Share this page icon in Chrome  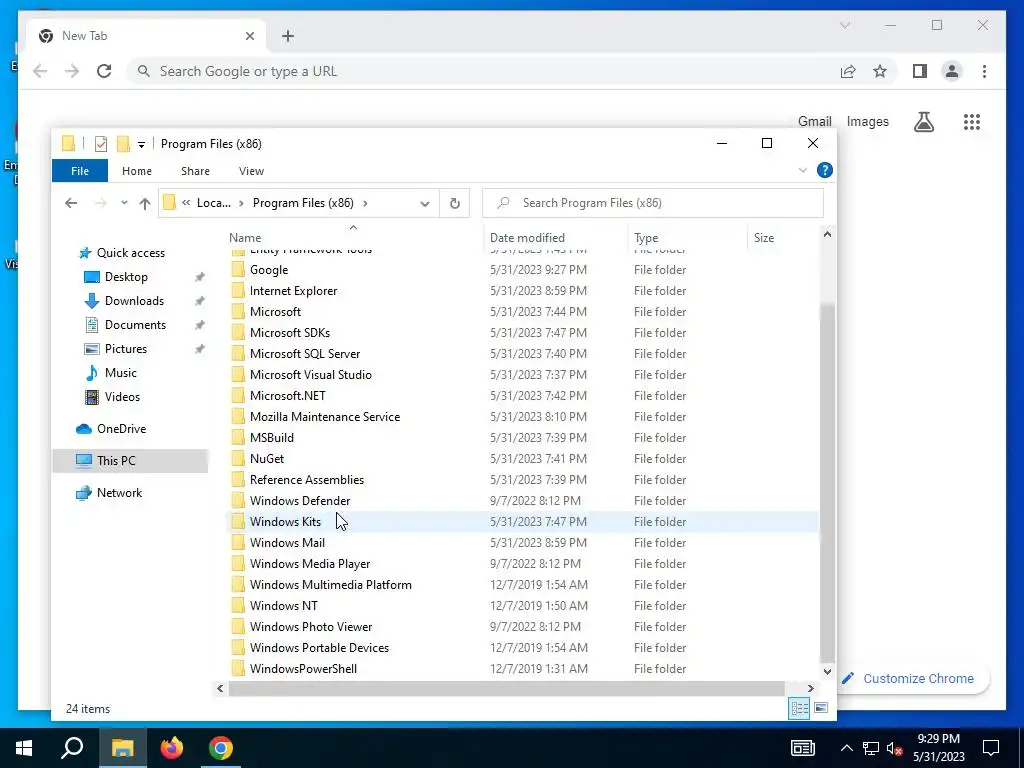[x=848, y=71]
